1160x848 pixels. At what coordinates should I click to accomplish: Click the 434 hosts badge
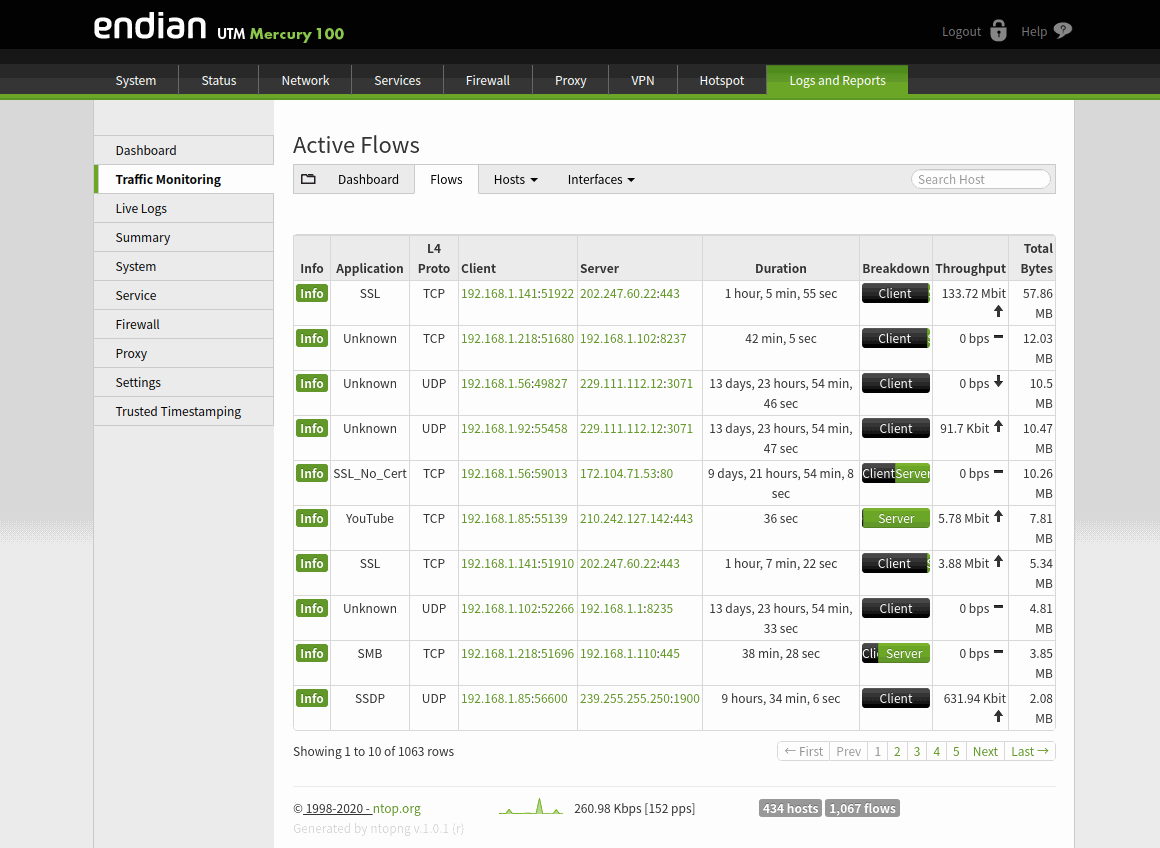790,809
